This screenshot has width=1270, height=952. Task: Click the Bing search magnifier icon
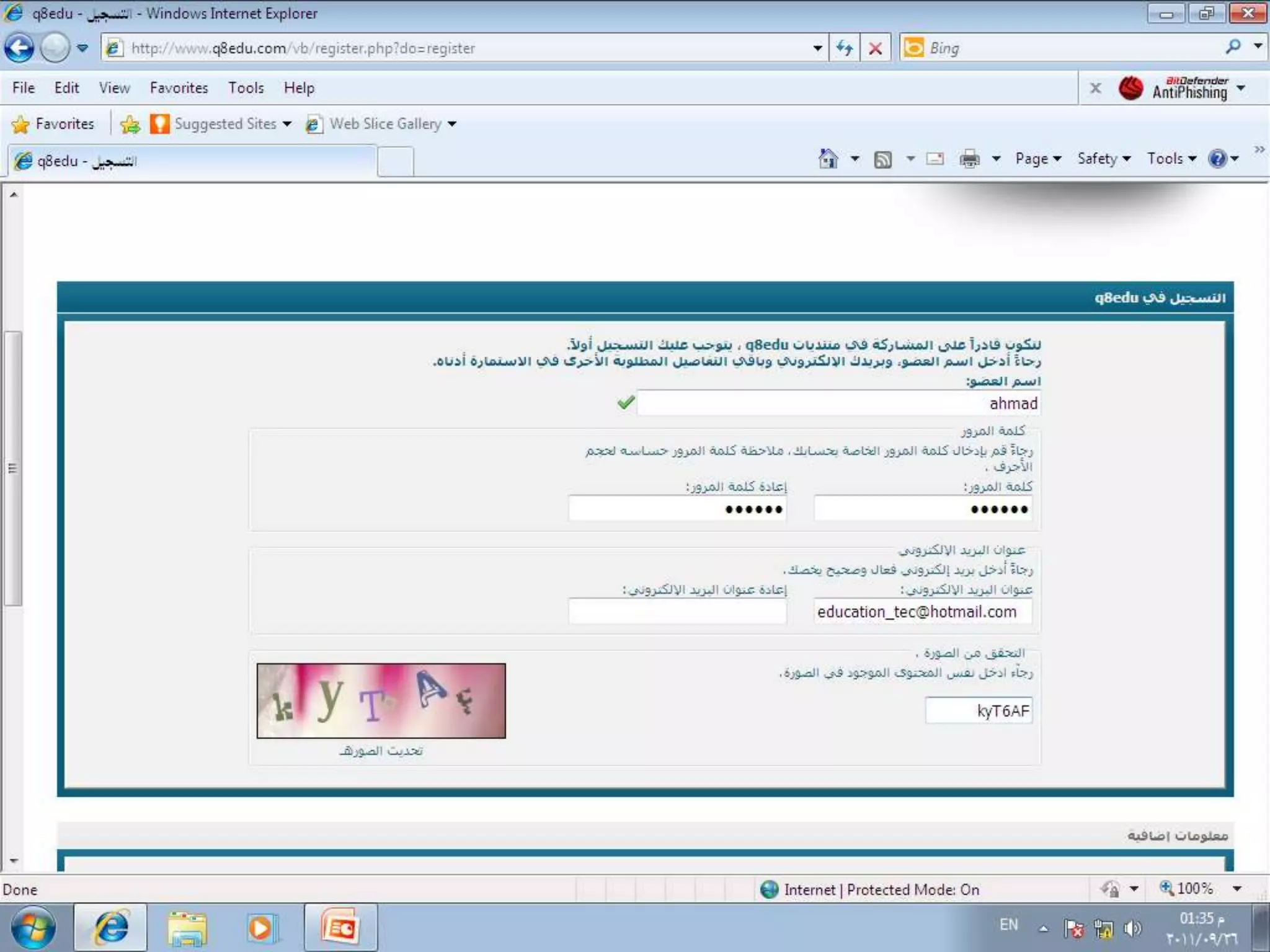[x=1233, y=47]
